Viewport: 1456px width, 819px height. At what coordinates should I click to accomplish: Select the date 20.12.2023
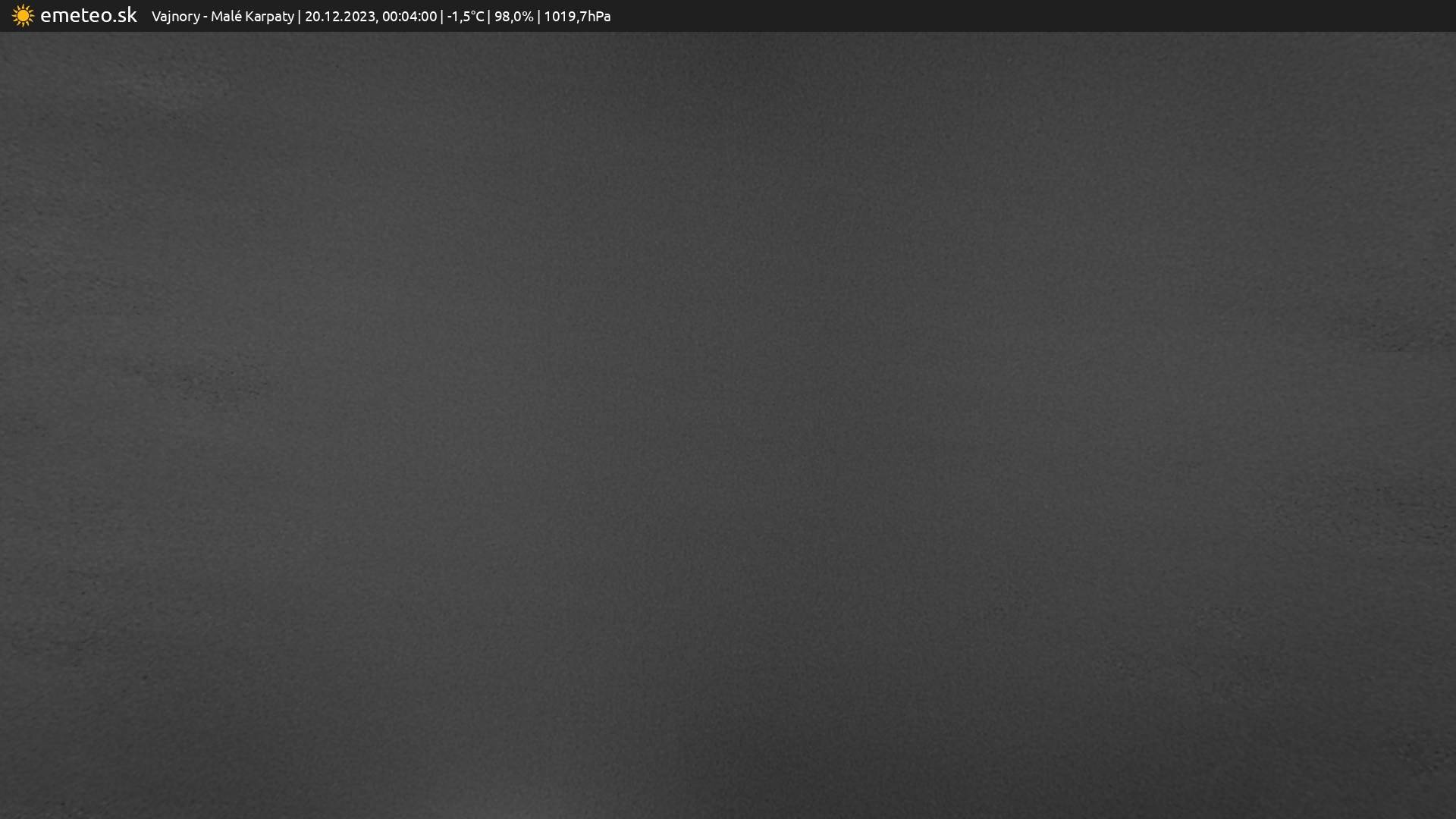(339, 17)
